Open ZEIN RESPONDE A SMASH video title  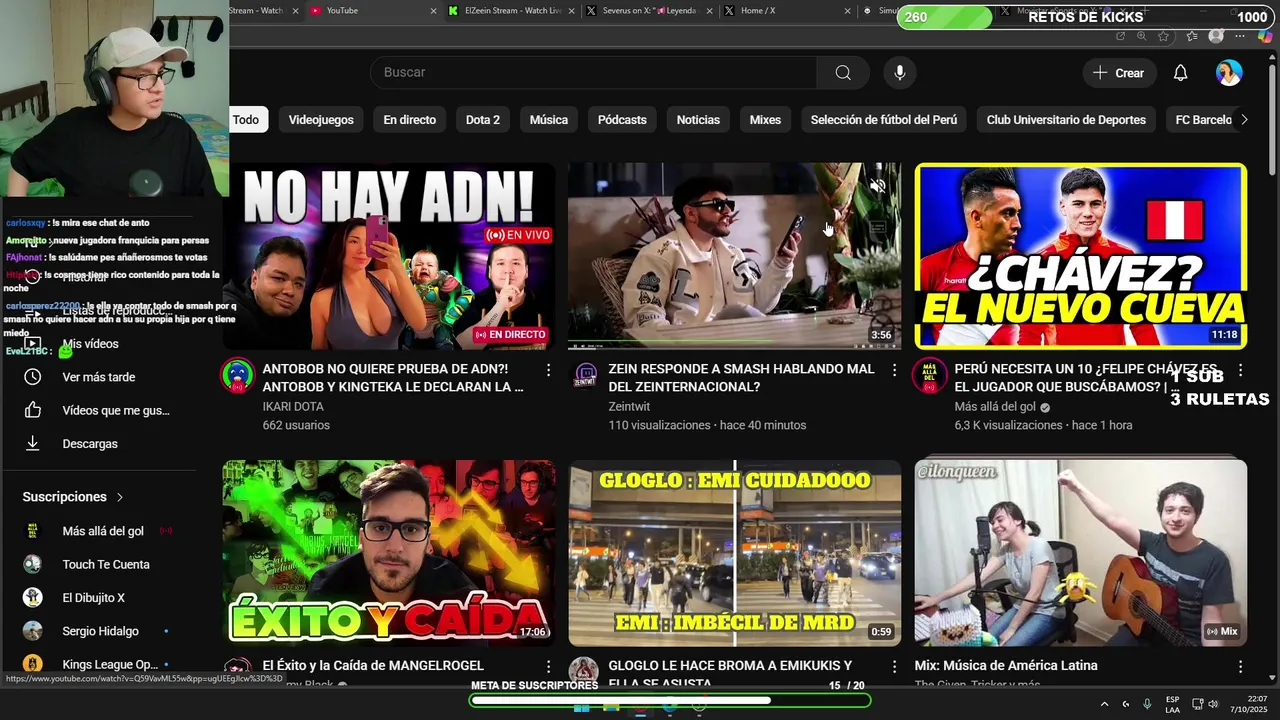coord(741,377)
